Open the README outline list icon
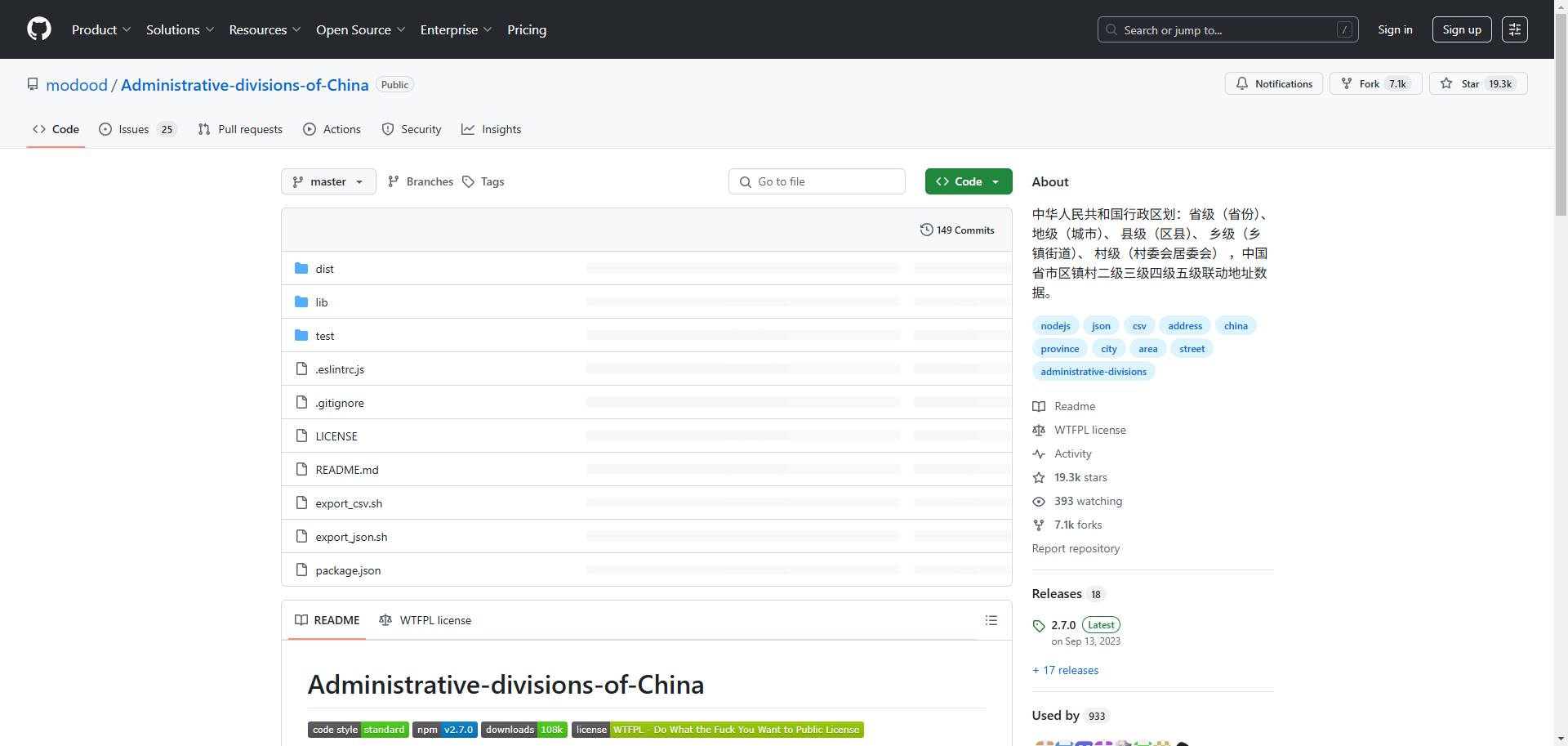1568x746 pixels. (991, 620)
